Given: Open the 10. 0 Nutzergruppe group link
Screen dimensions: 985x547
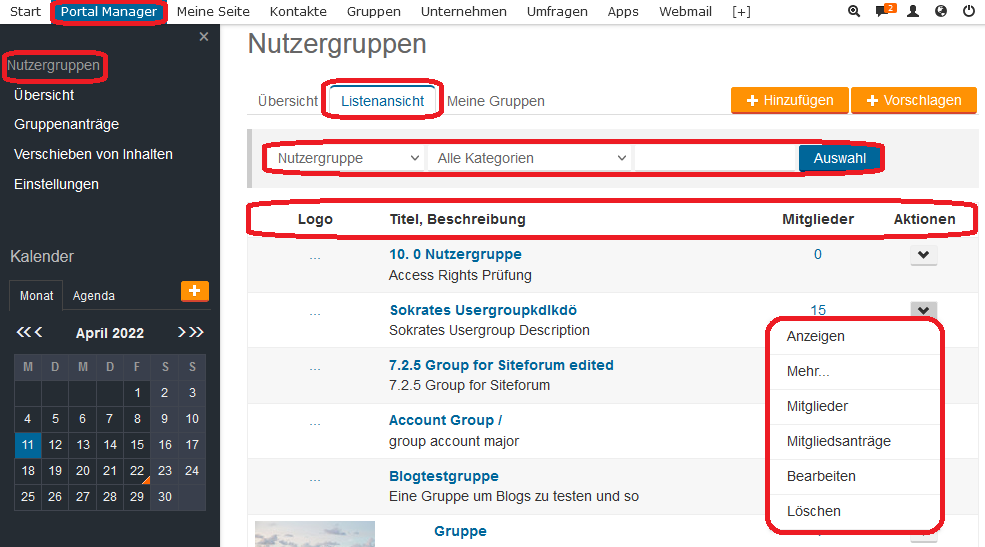Looking at the screenshot, I should pyautogui.click(x=455, y=254).
